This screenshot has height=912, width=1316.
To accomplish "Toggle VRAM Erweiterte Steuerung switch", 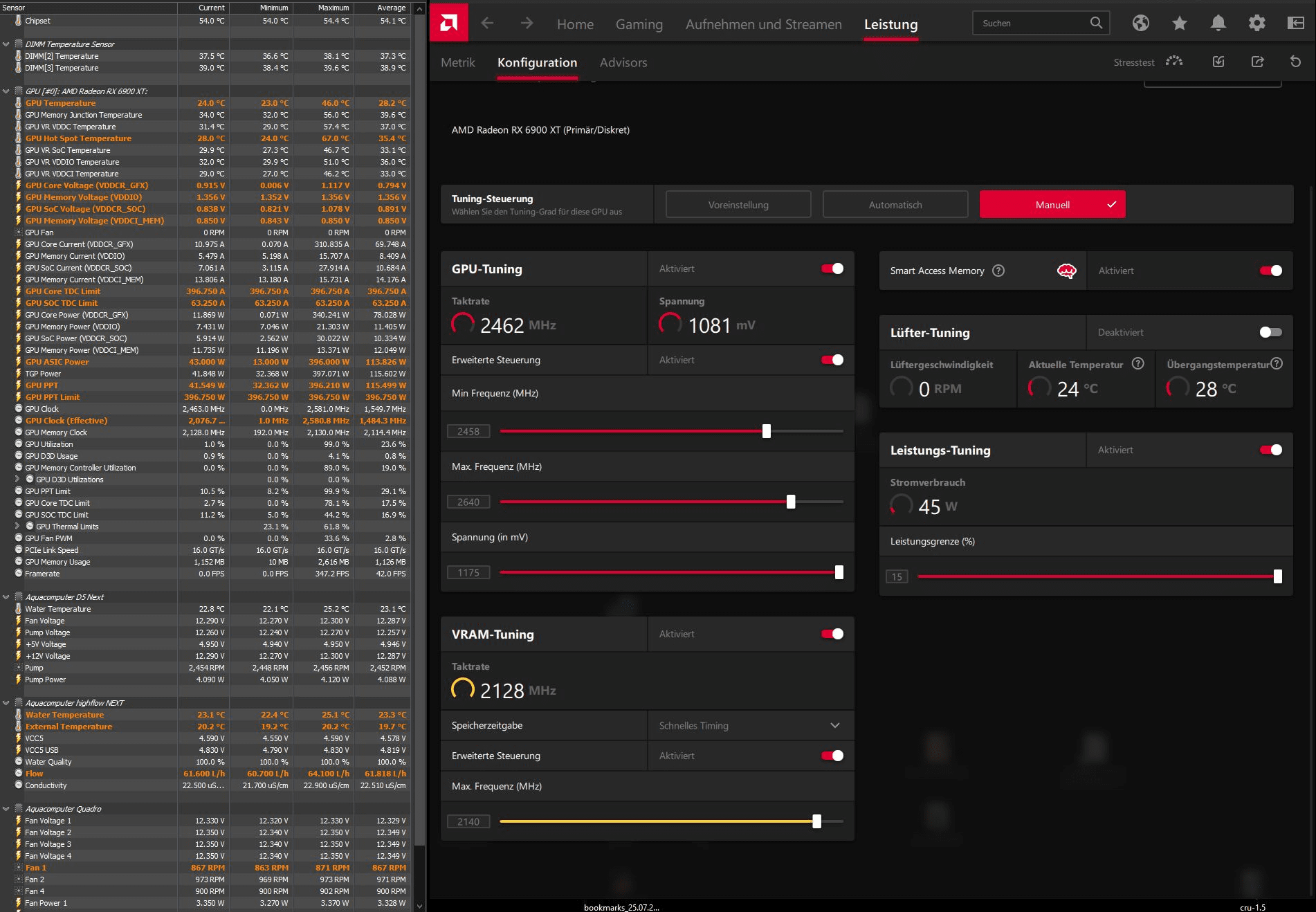I will [x=832, y=756].
